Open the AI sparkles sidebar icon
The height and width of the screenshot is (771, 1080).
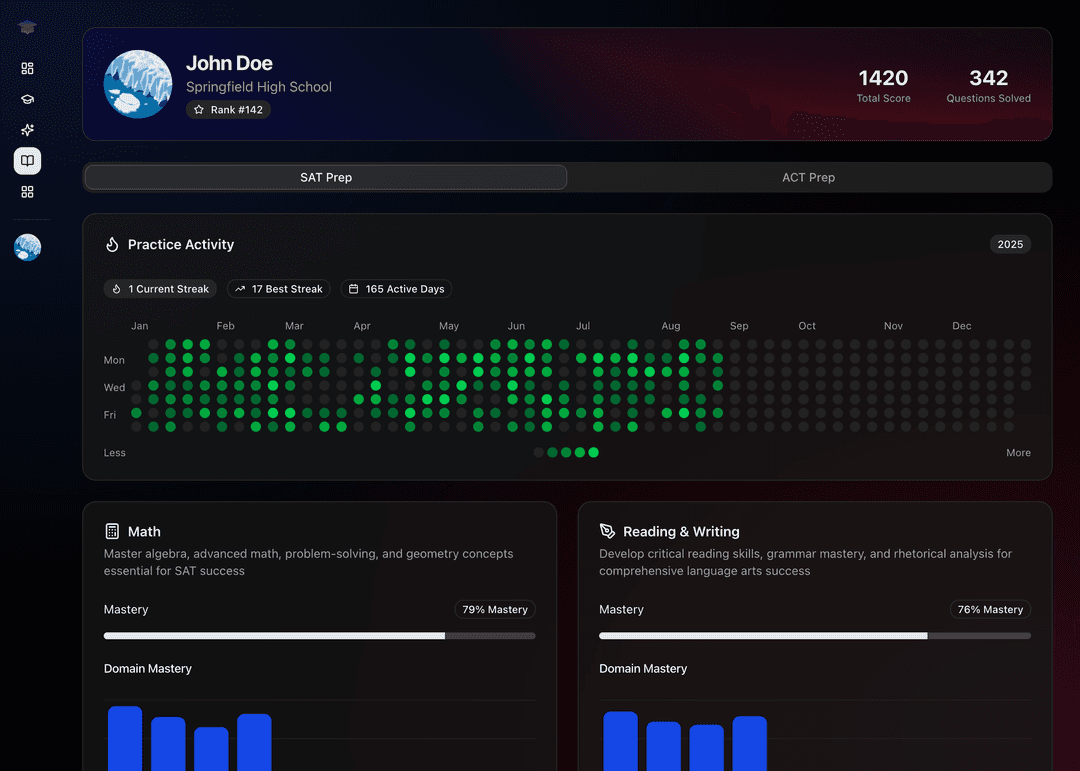(27, 130)
